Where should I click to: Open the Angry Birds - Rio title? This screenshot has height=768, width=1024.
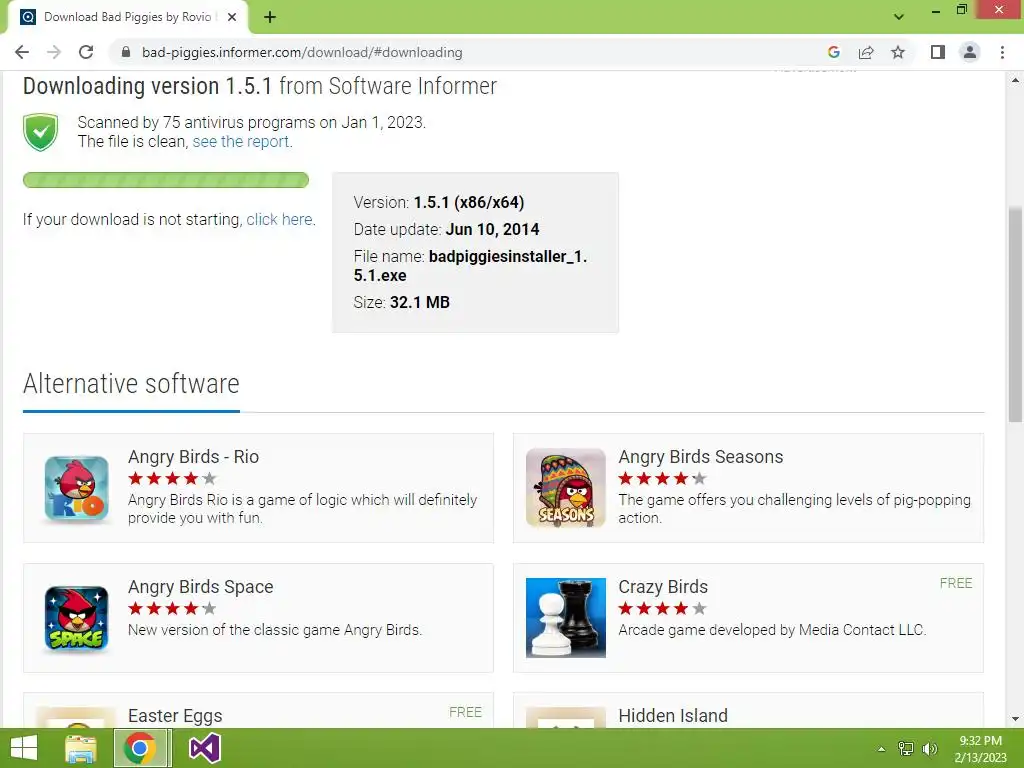[193, 456]
